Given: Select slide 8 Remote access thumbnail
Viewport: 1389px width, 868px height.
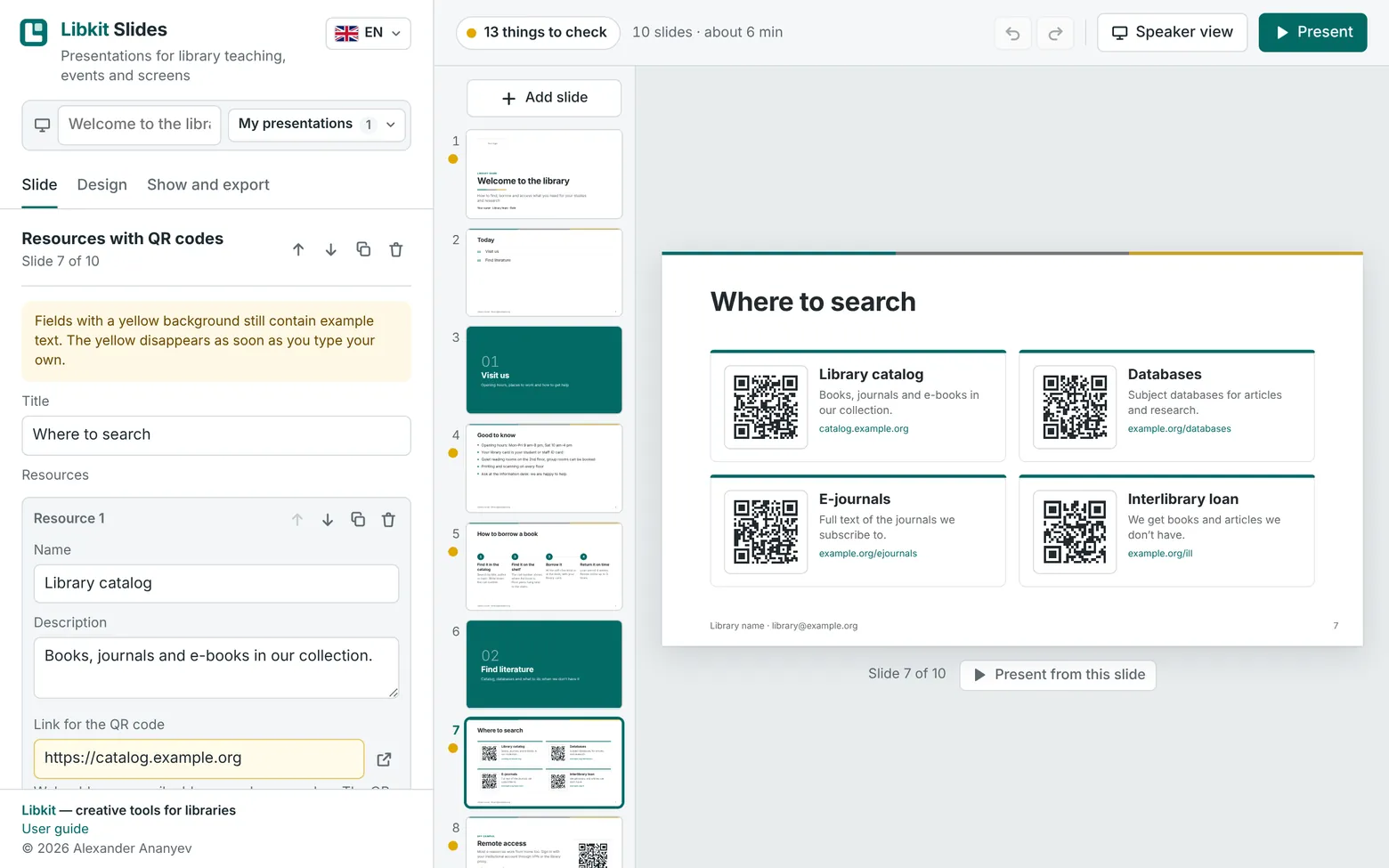Looking at the screenshot, I should (x=544, y=842).
